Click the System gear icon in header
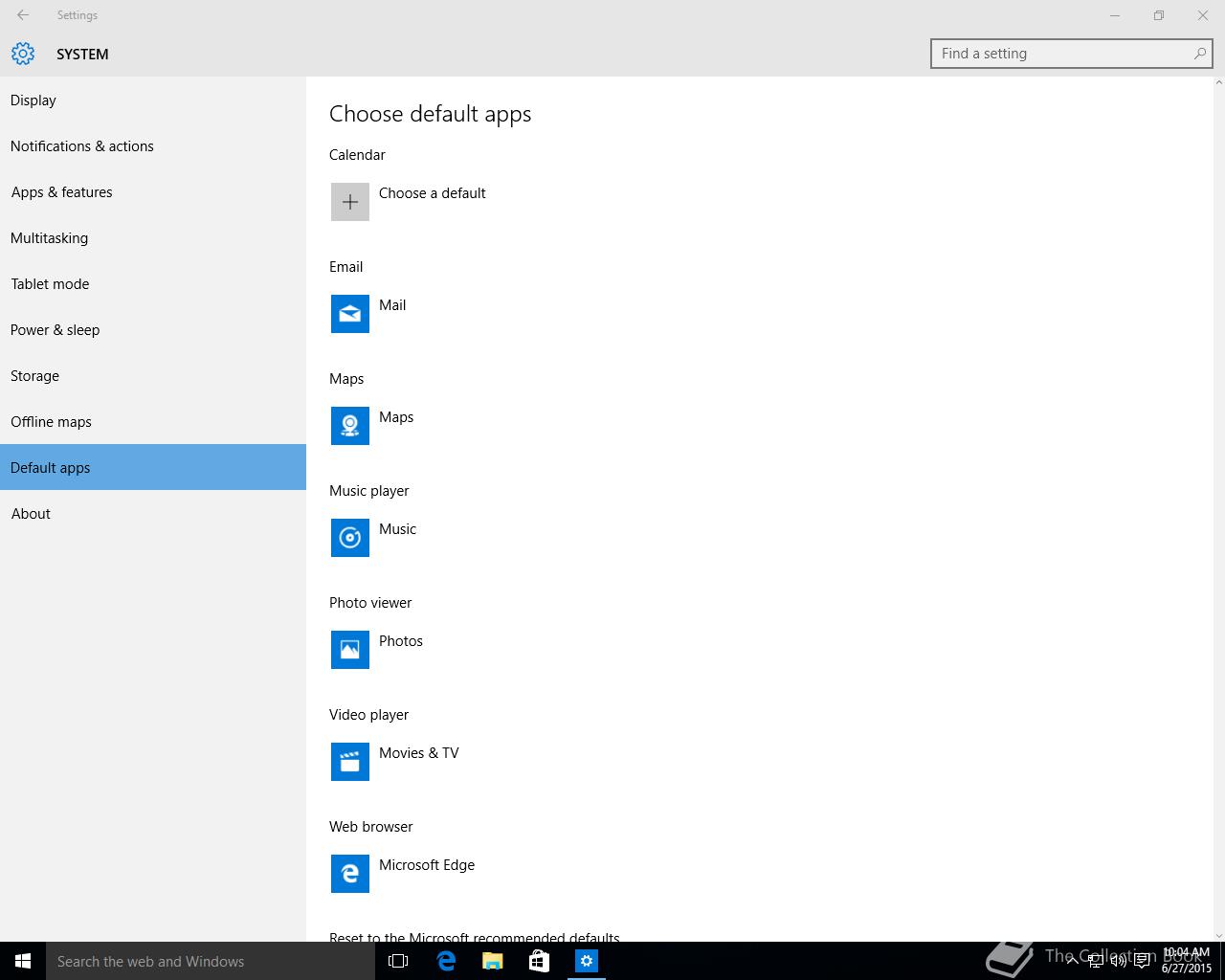The height and width of the screenshot is (980, 1225). (x=23, y=54)
